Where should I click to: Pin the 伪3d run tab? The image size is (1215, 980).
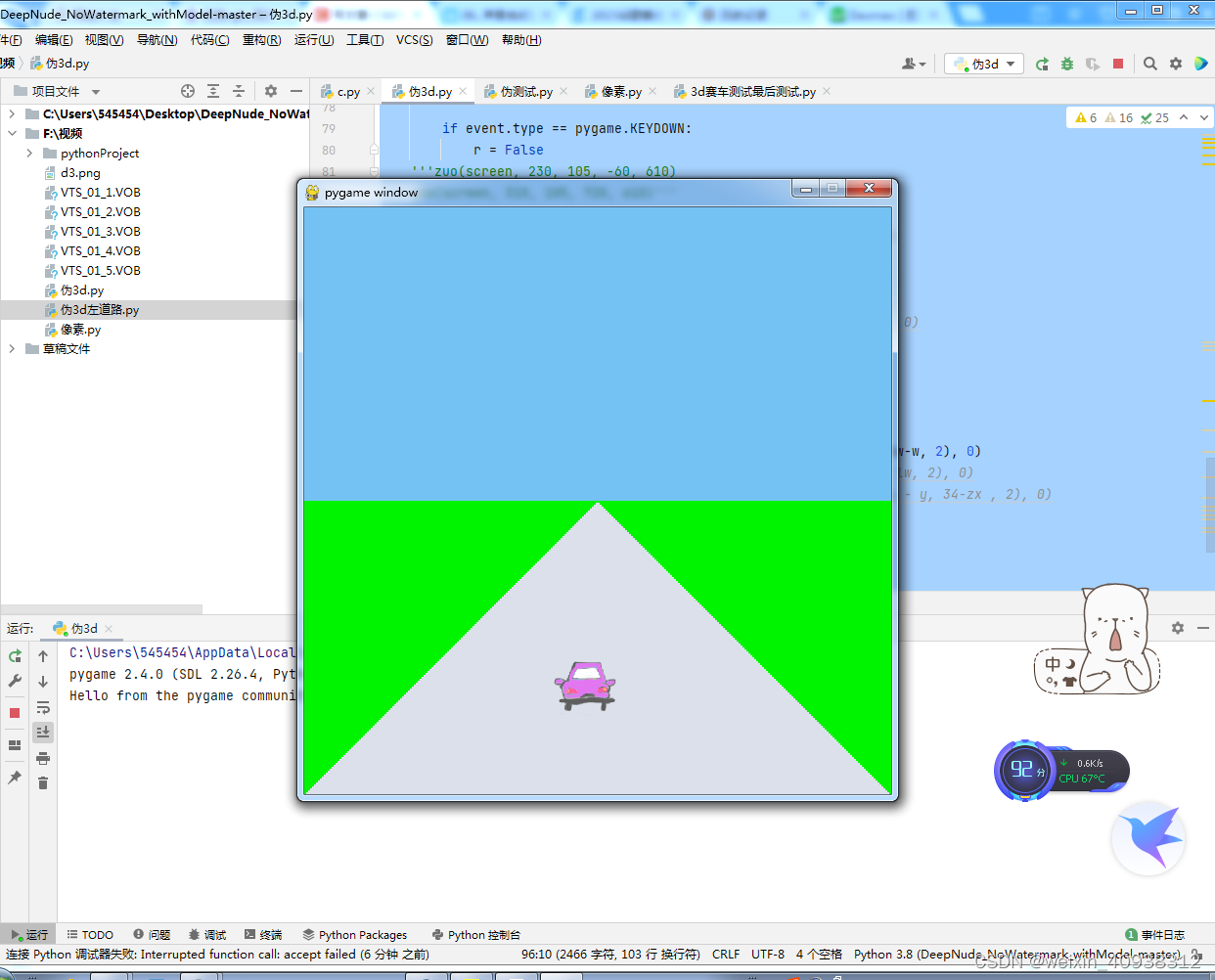click(16, 775)
